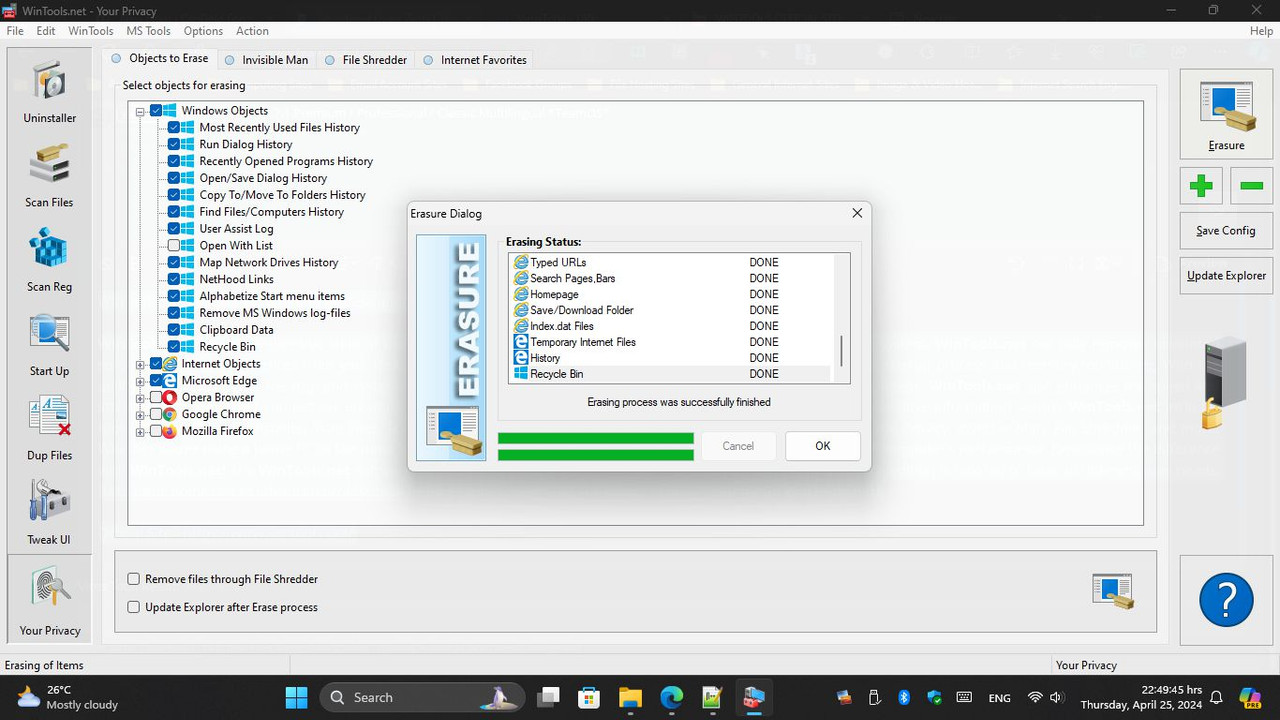Click the Google Chrome icon in tree

[170, 414]
